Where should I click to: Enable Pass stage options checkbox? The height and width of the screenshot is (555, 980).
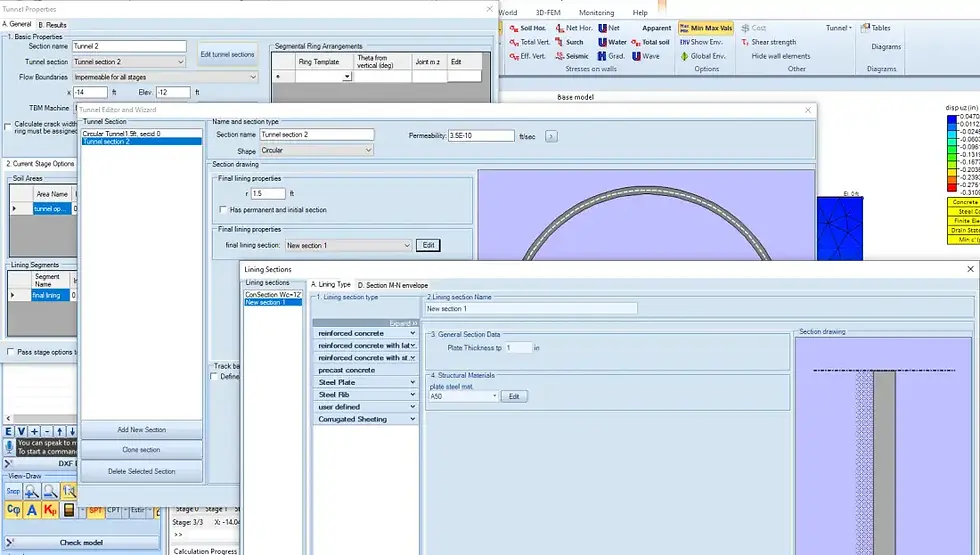click(x=10, y=352)
